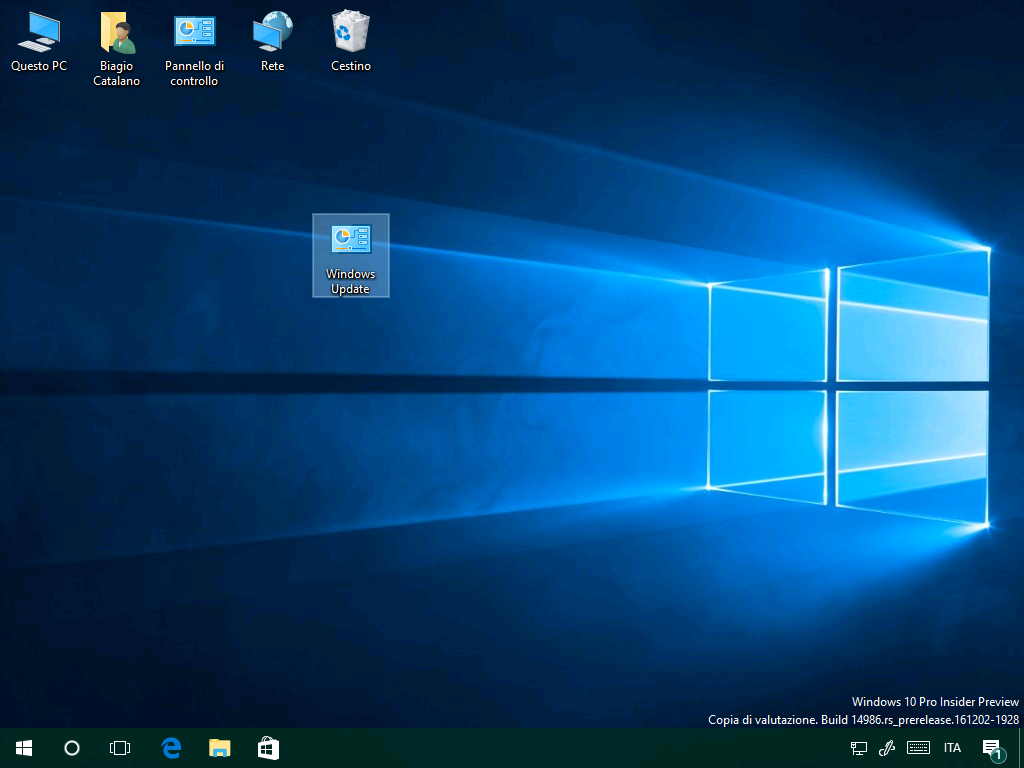Open Task View from the taskbar

tap(120, 748)
